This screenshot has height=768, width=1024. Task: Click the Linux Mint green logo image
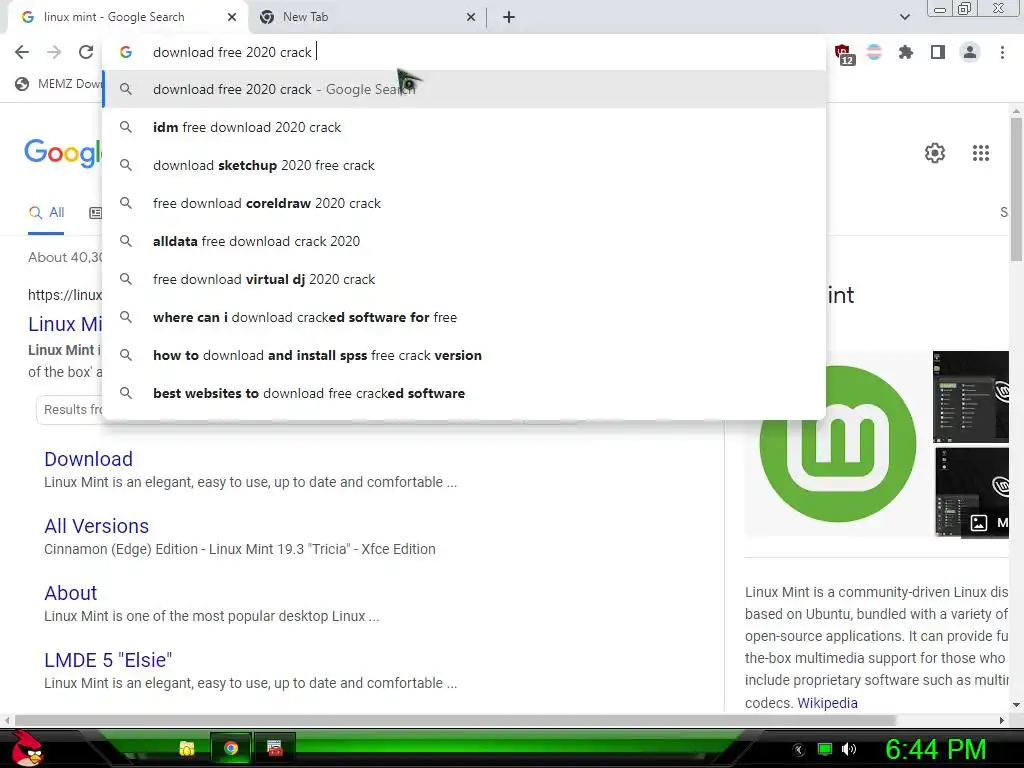(x=838, y=444)
